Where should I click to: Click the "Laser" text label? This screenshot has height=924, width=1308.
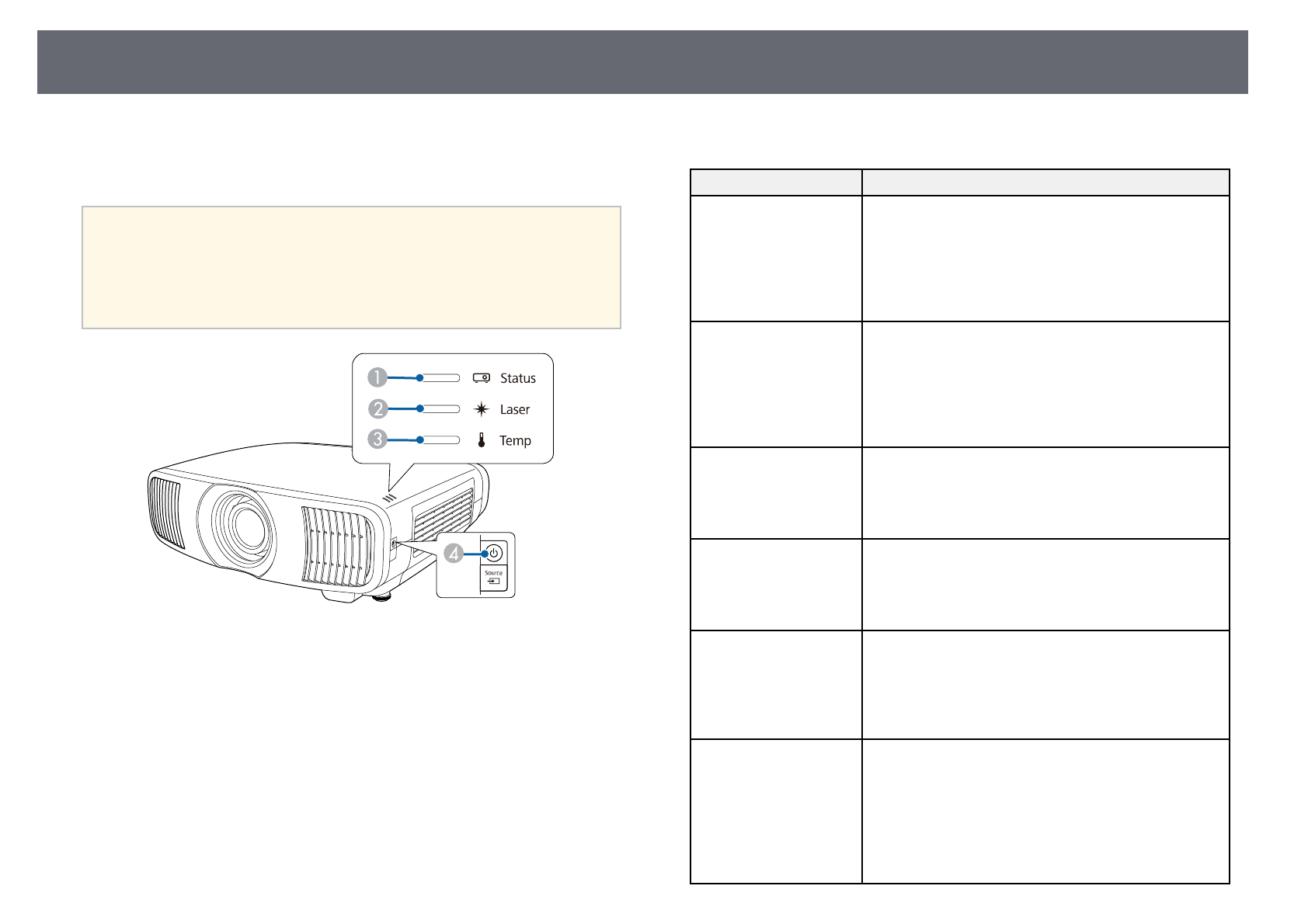(x=514, y=409)
